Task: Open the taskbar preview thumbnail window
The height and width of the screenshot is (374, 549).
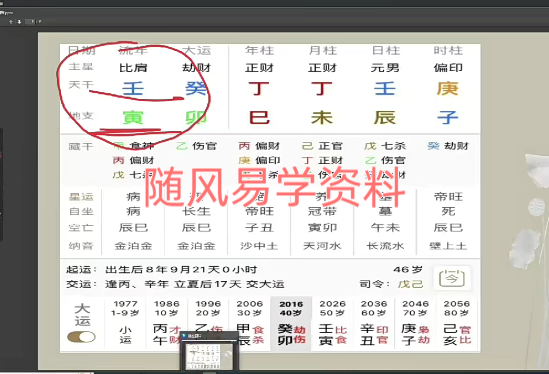Action: point(209,351)
